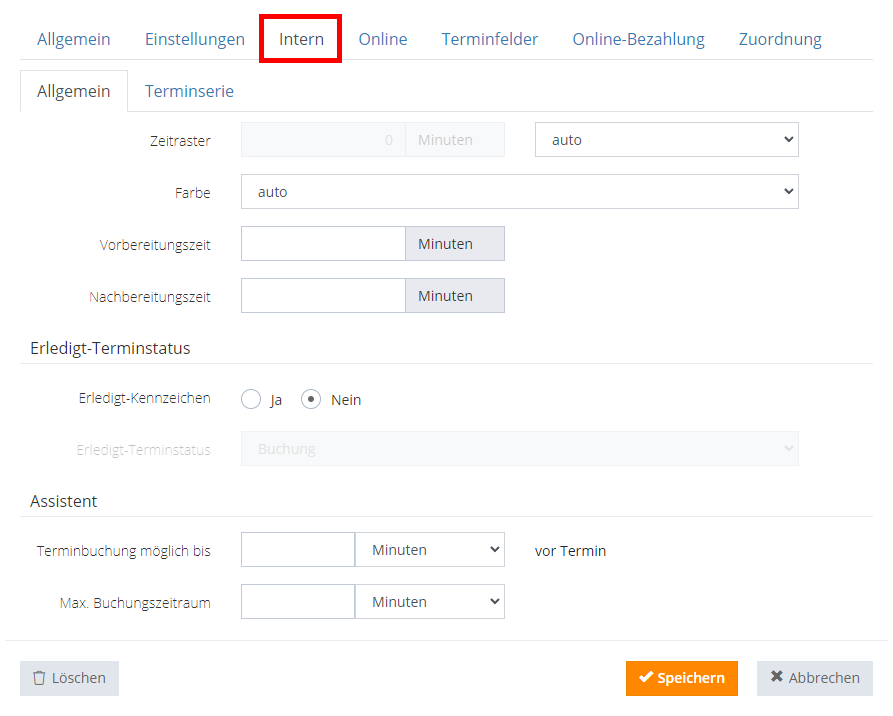
Task: Open the Terminbuchung möglich bis unit dropdown
Action: point(430,550)
